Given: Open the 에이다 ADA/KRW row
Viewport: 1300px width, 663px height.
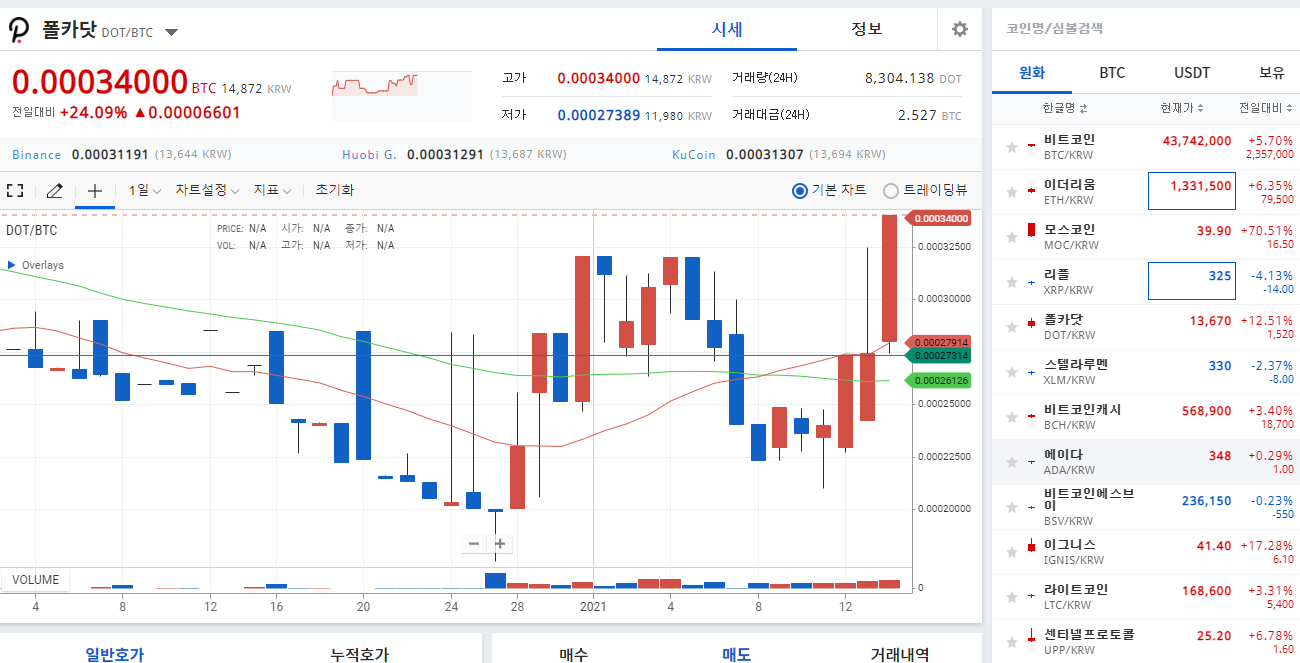Looking at the screenshot, I should point(1146,462).
